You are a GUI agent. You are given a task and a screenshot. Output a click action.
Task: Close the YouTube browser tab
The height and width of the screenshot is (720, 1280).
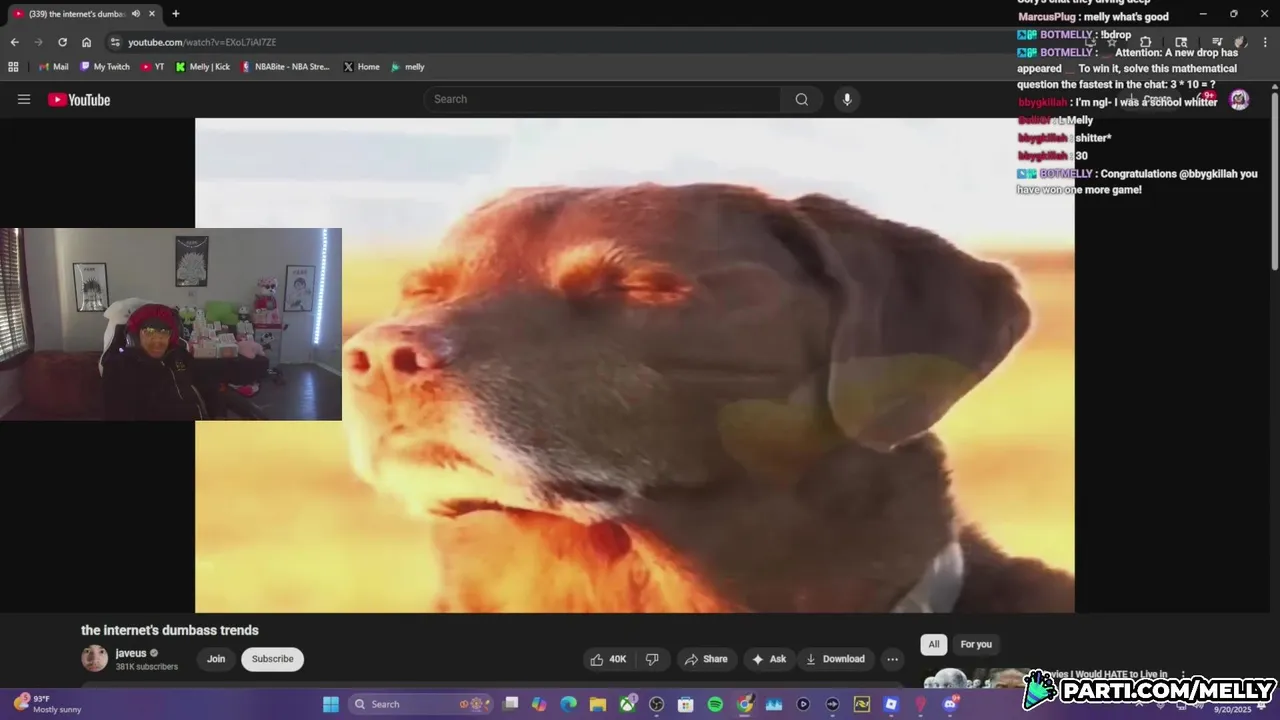pos(151,14)
